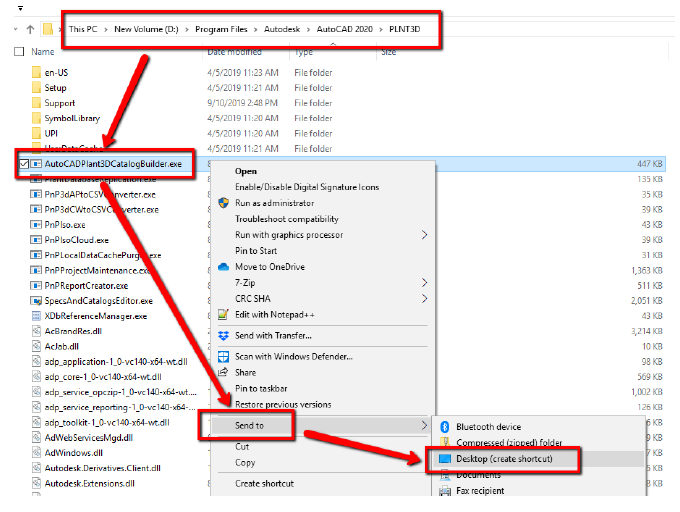Image resolution: width=680 pixels, height=512 pixels.
Task: Click the Notepad++ icon in context menu
Action: coord(223,315)
